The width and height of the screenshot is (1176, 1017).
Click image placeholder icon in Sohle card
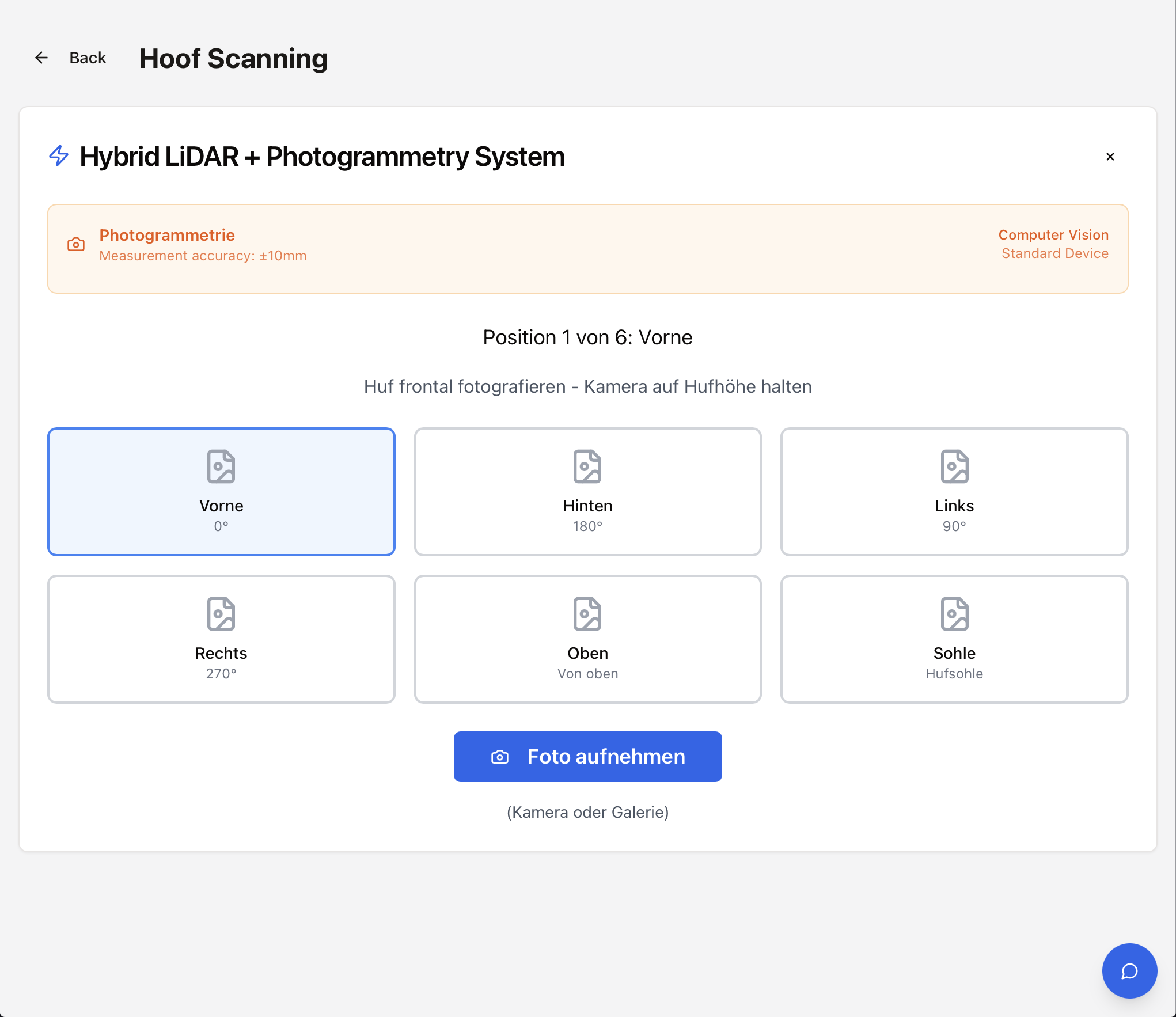(x=954, y=614)
